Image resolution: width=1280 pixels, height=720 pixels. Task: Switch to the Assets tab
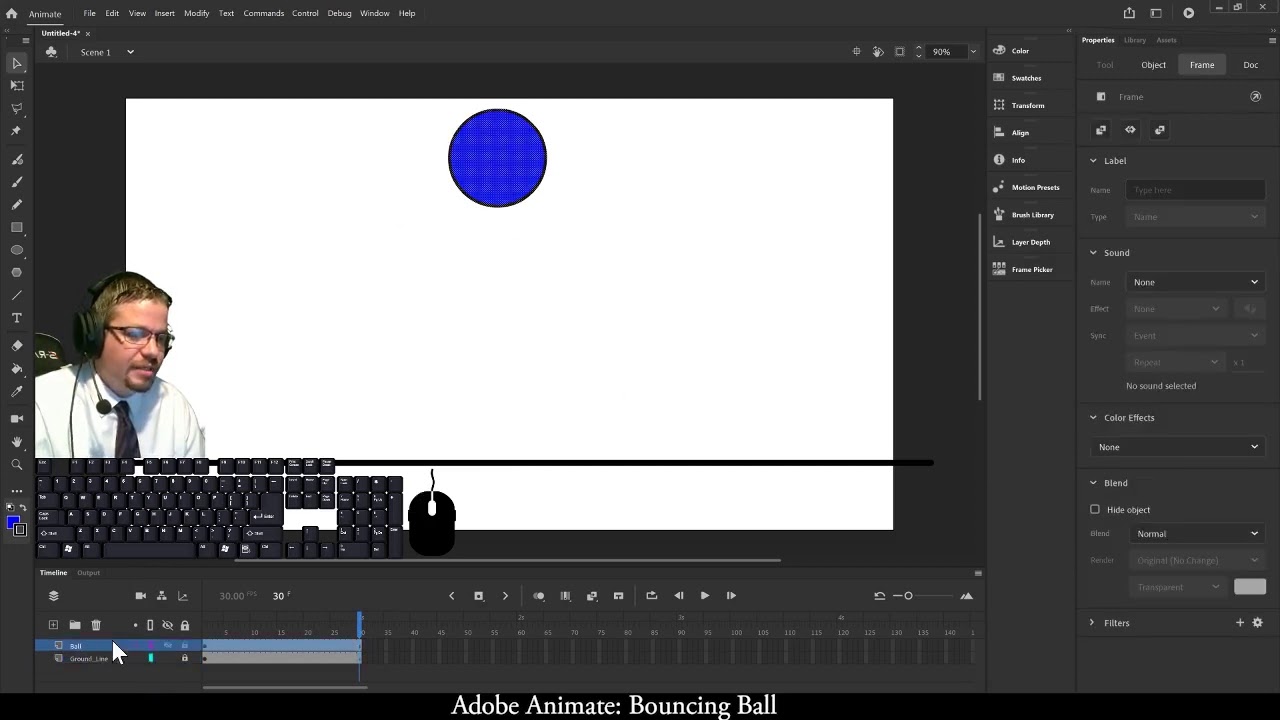tap(1166, 40)
